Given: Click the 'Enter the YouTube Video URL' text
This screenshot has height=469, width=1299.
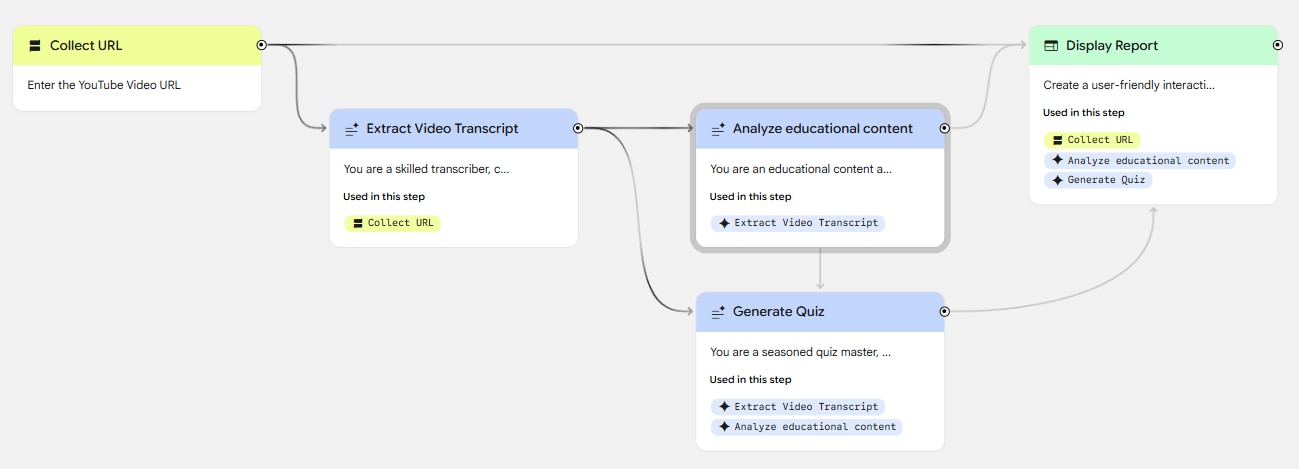Looking at the screenshot, I should click(x=104, y=85).
